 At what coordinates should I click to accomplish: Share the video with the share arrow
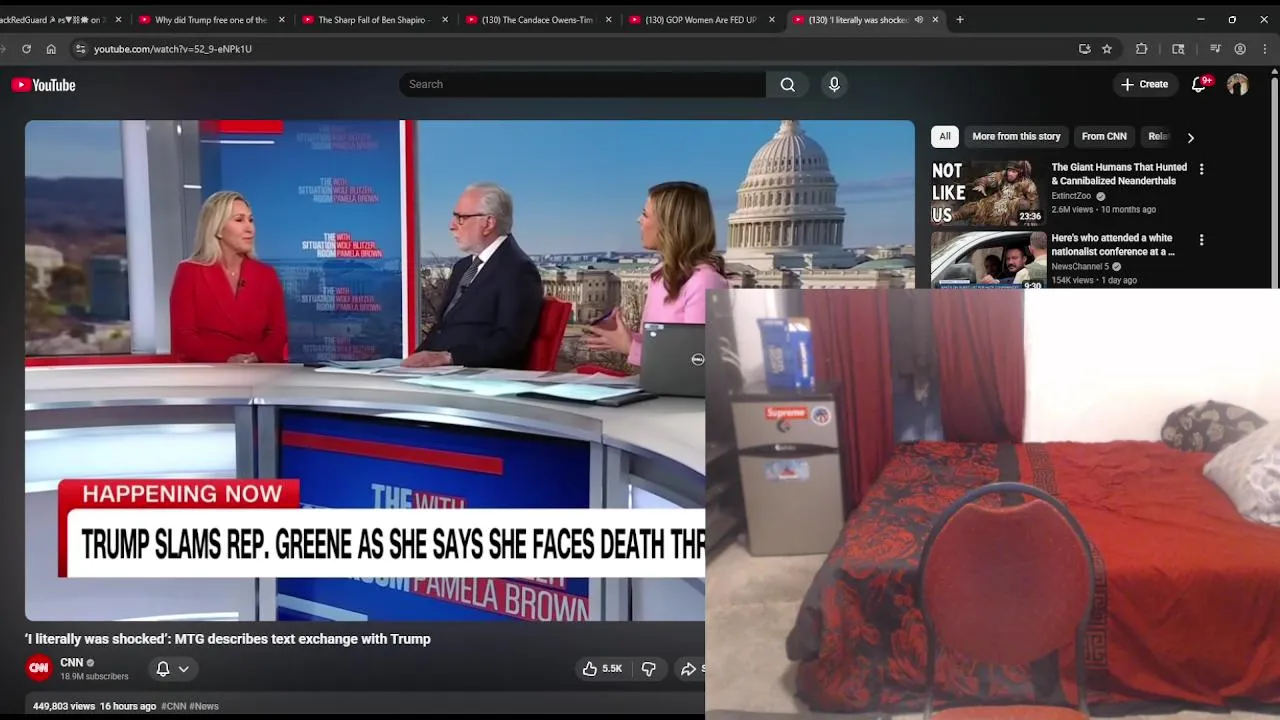pos(689,669)
